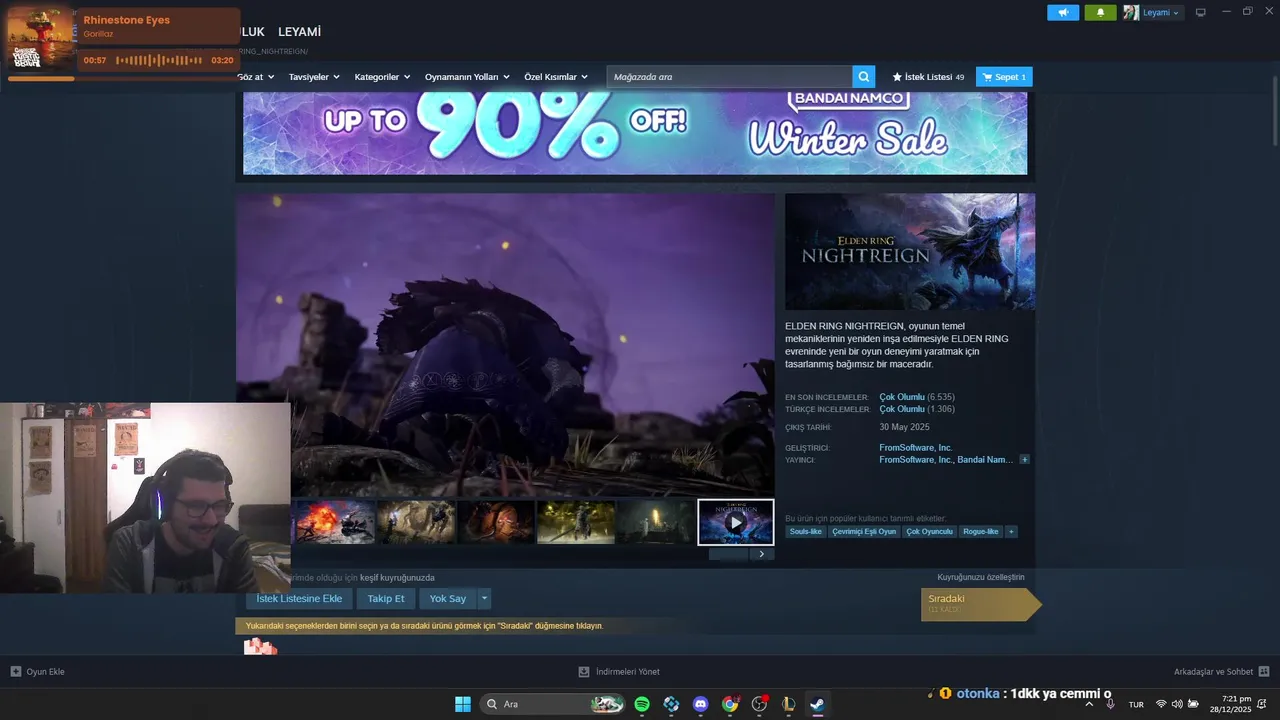The width and height of the screenshot is (1280, 720).
Task: Show hidden system tray icons chevron
Action: tap(1089, 704)
